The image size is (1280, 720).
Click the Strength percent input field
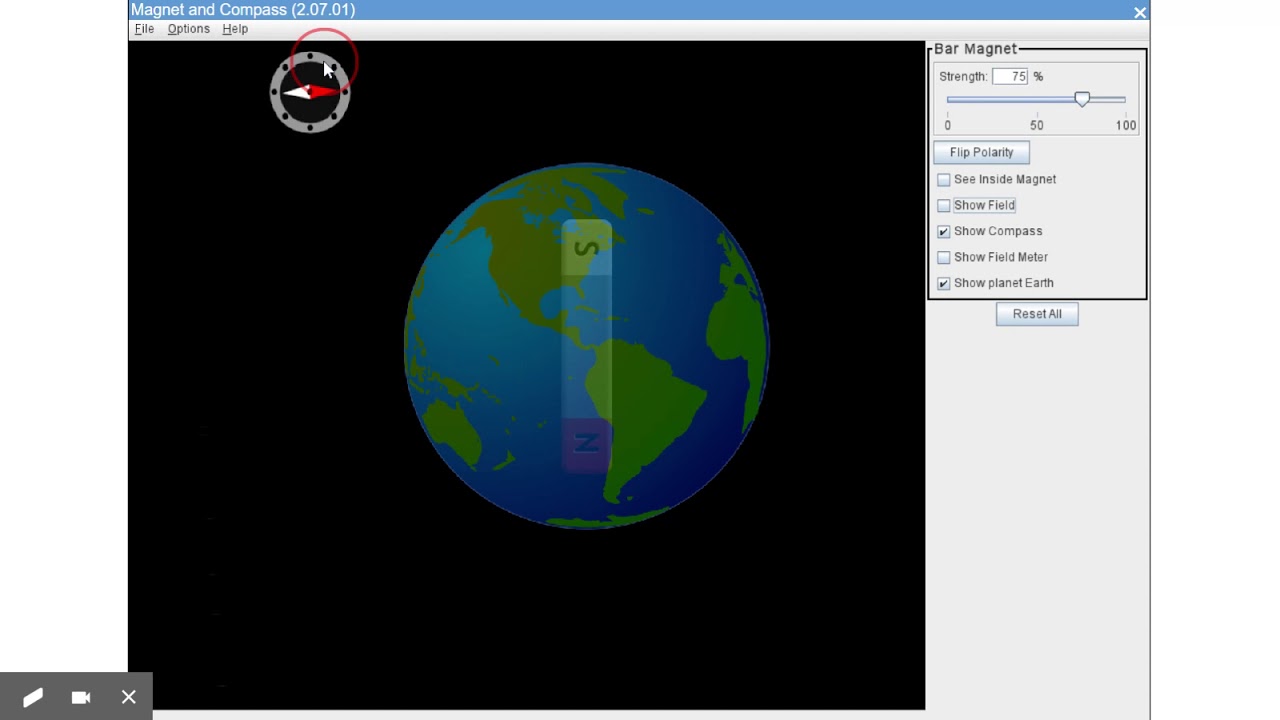tap(1010, 76)
